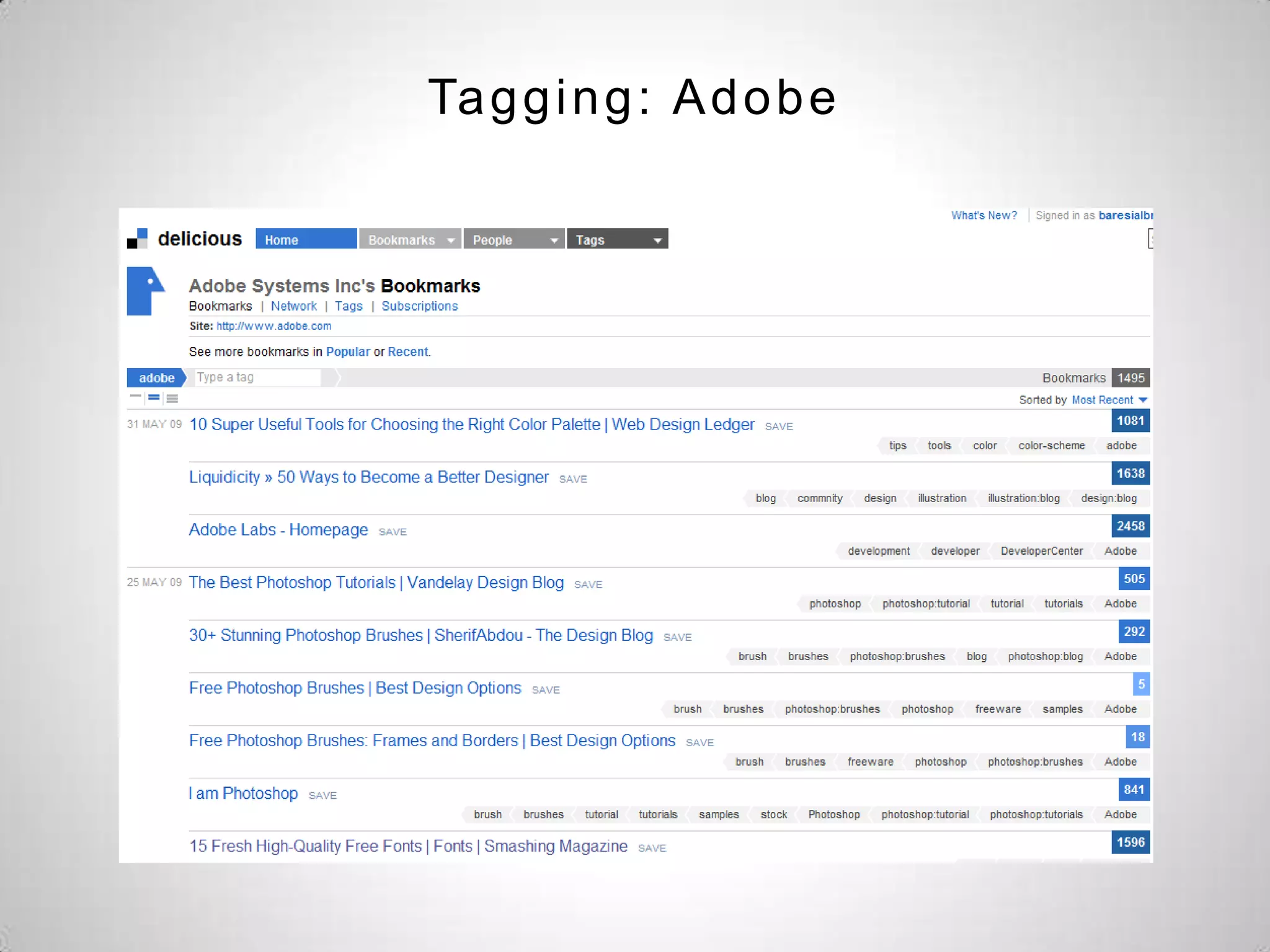
Task: Select the two-line medium view icon
Action: pos(154,398)
